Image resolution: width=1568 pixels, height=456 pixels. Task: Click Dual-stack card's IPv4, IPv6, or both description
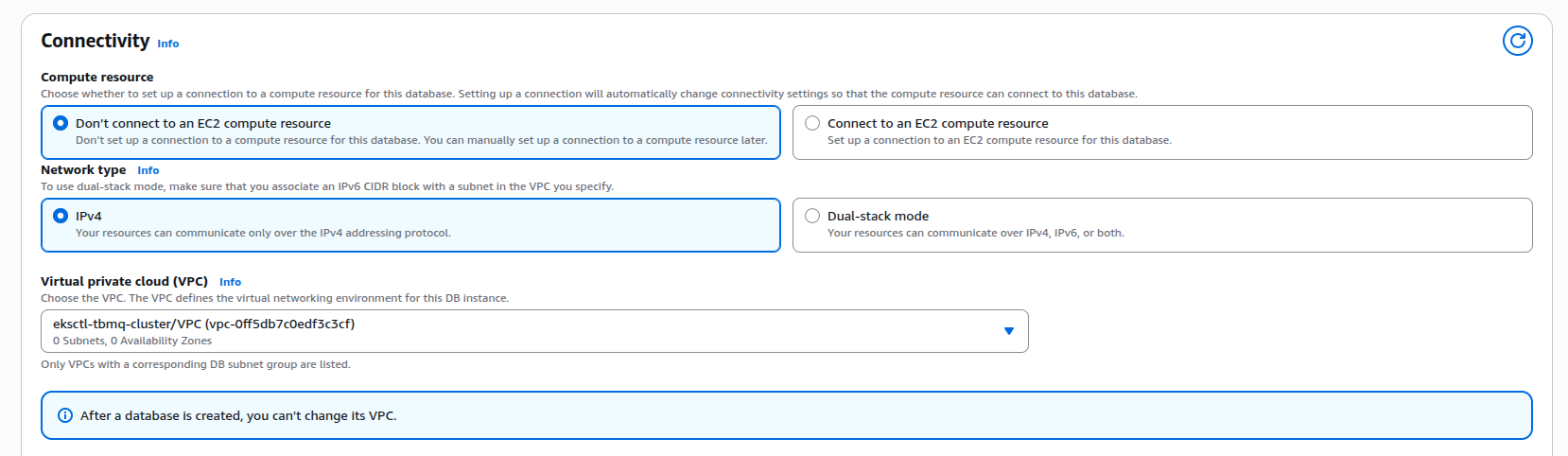tap(975, 233)
